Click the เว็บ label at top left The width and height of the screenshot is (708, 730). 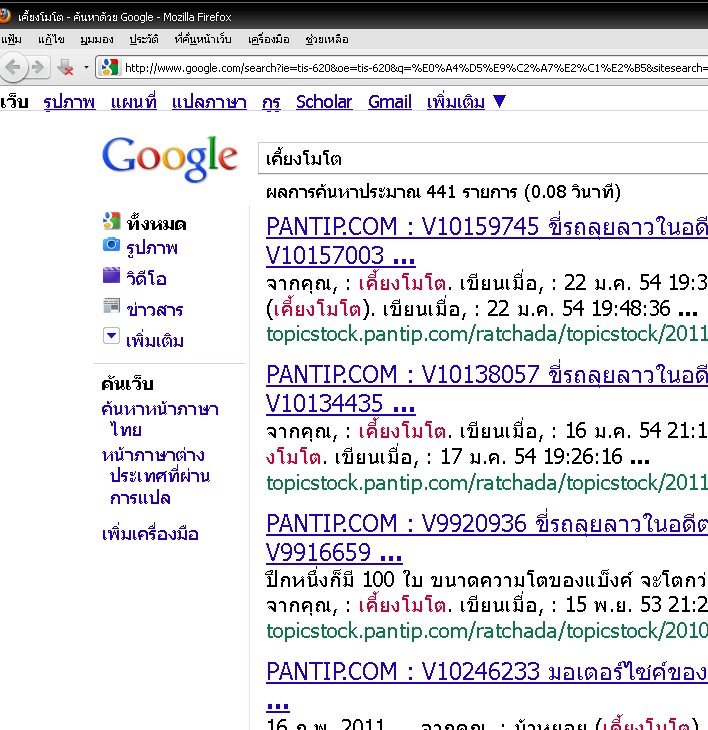click(14, 102)
